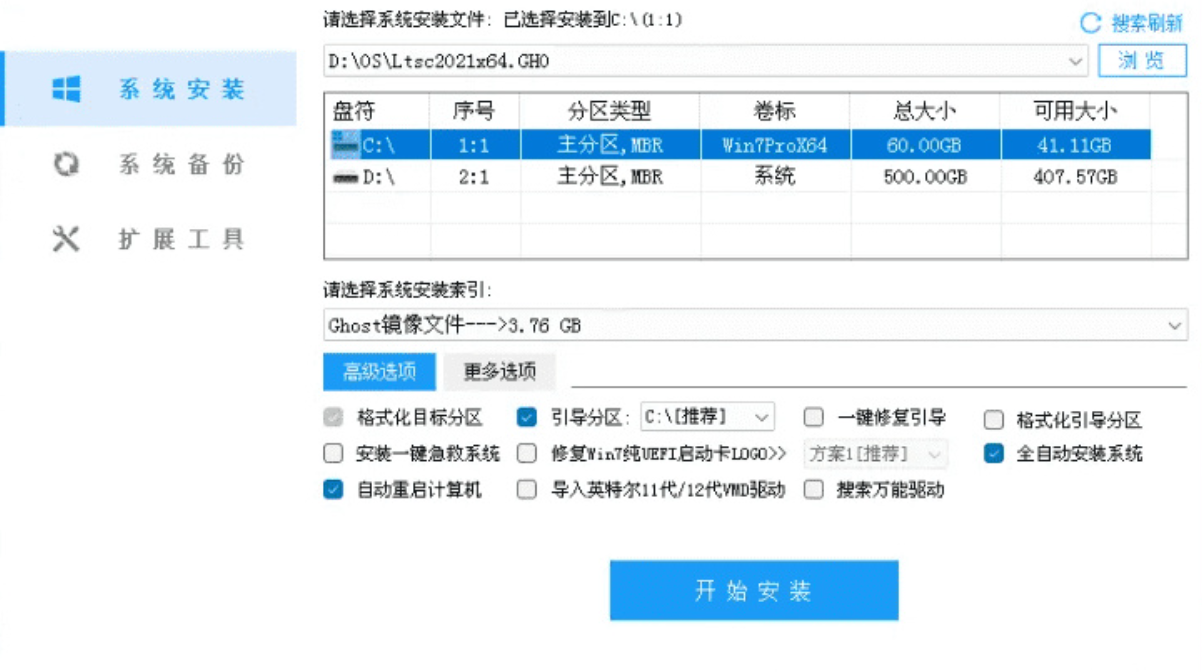The height and width of the screenshot is (672, 1202).
Task: Click the Windows logo icon beside 系统安装
Action: click(67, 89)
